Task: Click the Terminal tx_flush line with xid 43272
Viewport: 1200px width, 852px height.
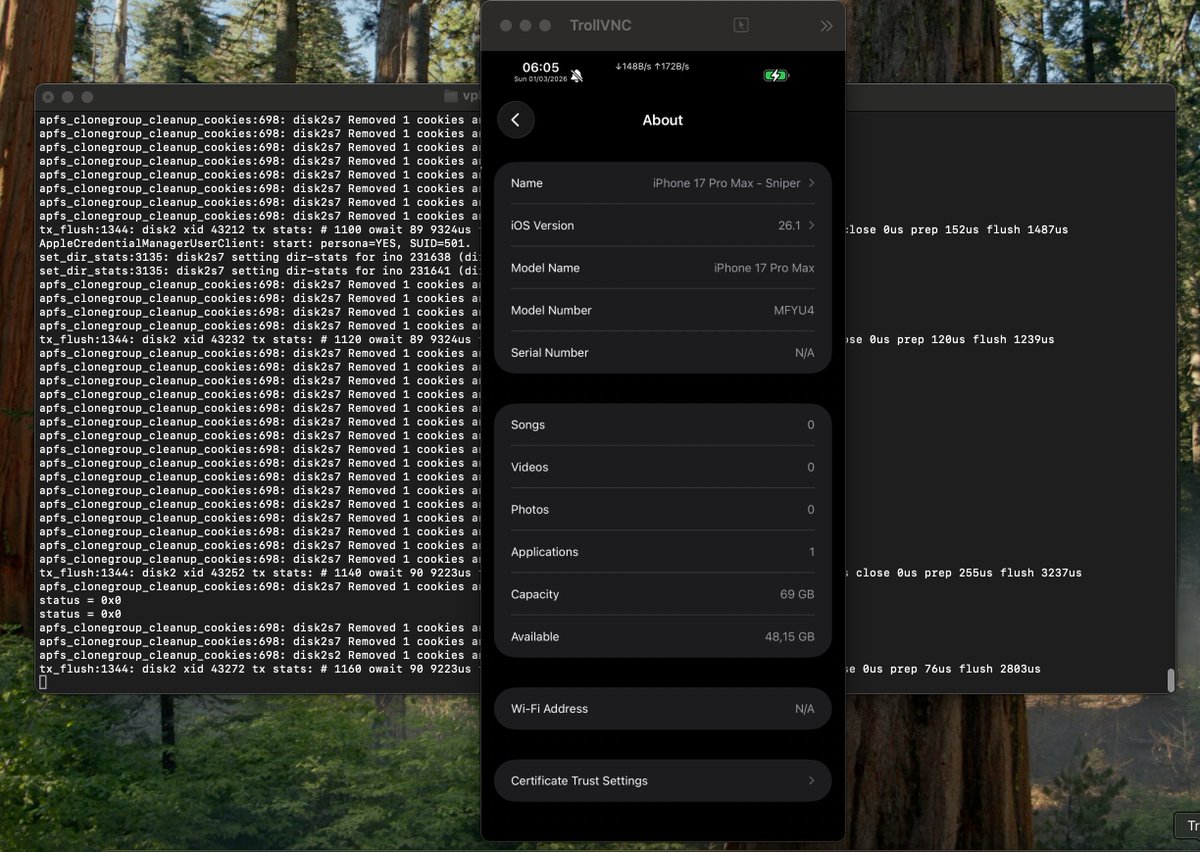Action: 259,669
